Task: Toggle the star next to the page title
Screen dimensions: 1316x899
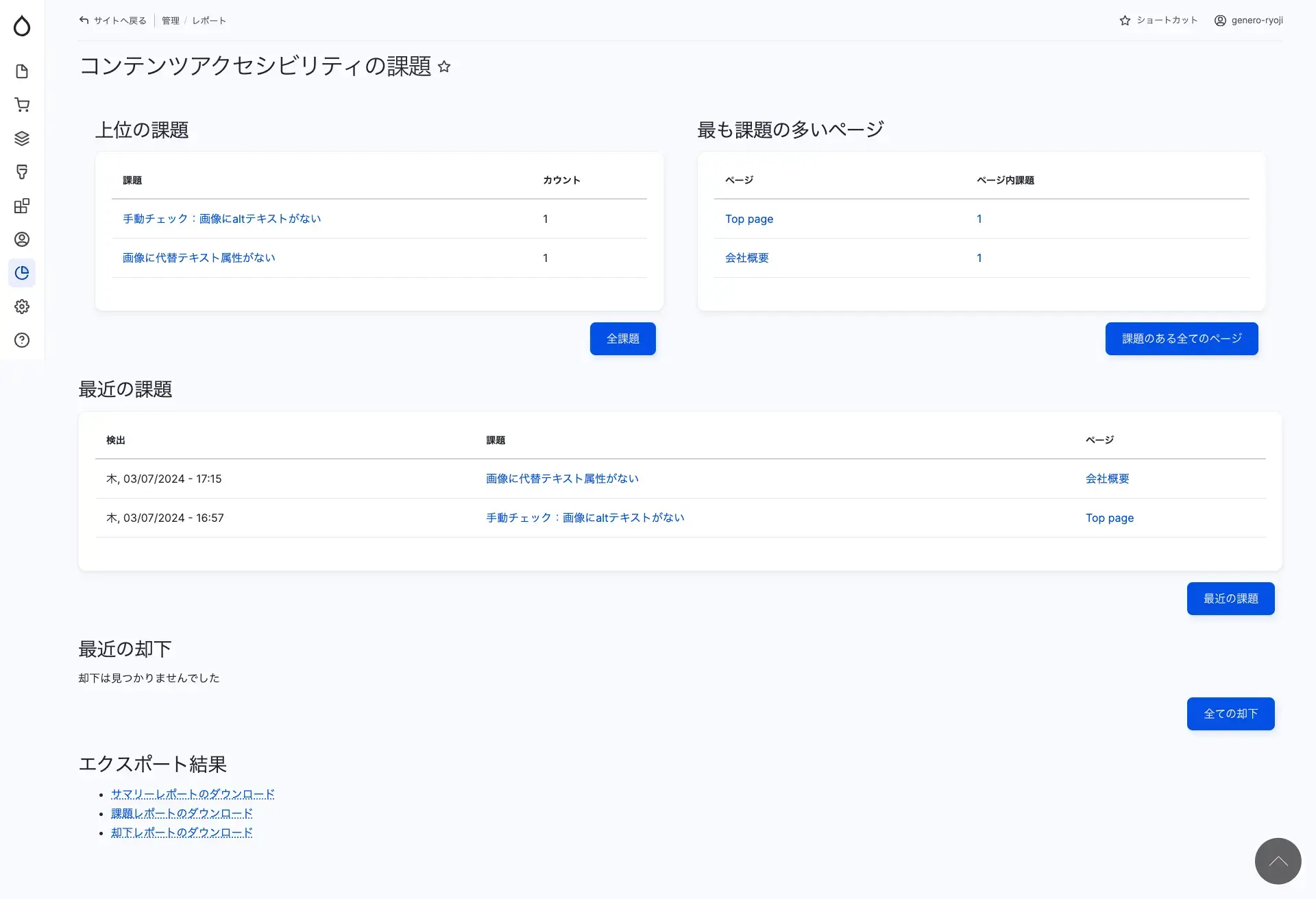Action: click(x=443, y=67)
